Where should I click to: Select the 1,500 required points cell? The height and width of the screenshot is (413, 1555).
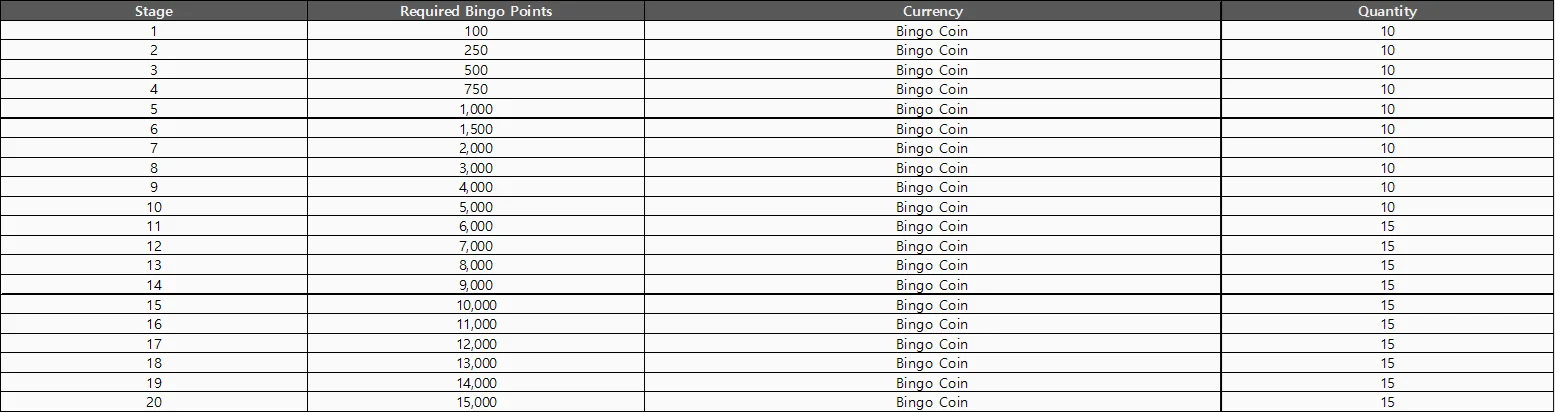pyautogui.click(x=476, y=129)
